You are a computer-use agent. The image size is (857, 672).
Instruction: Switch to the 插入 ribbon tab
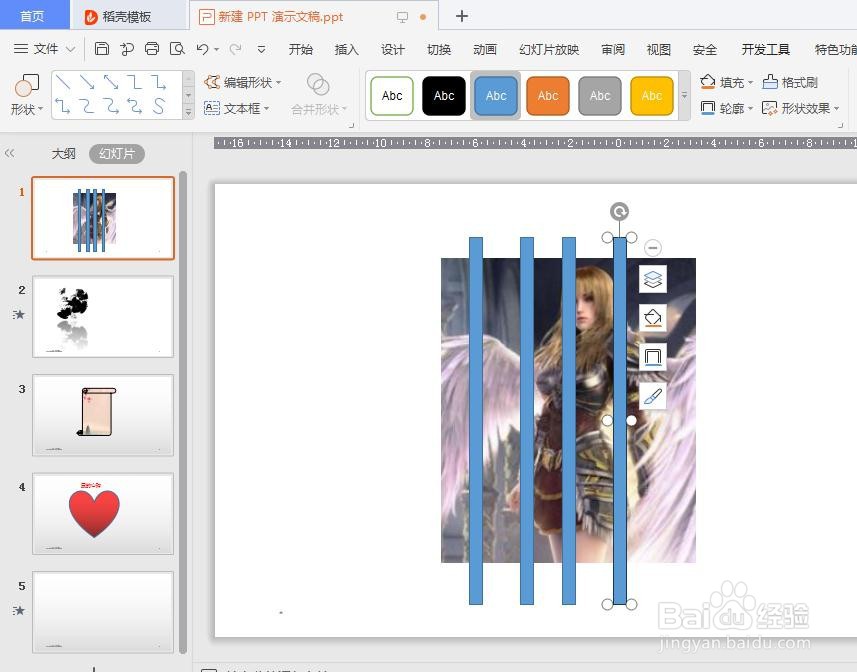tap(347, 50)
